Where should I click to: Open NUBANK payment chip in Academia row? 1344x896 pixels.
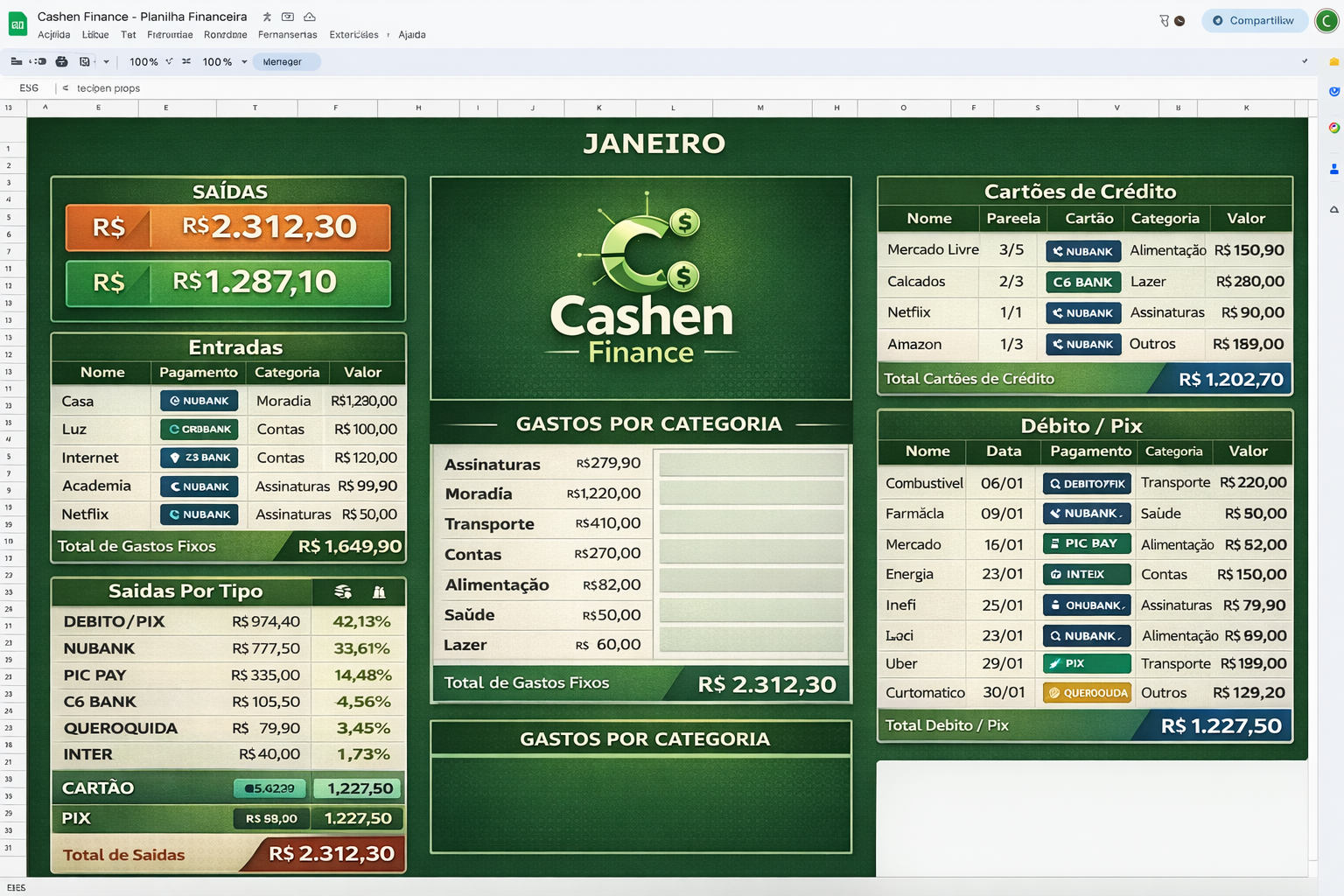tap(199, 486)
